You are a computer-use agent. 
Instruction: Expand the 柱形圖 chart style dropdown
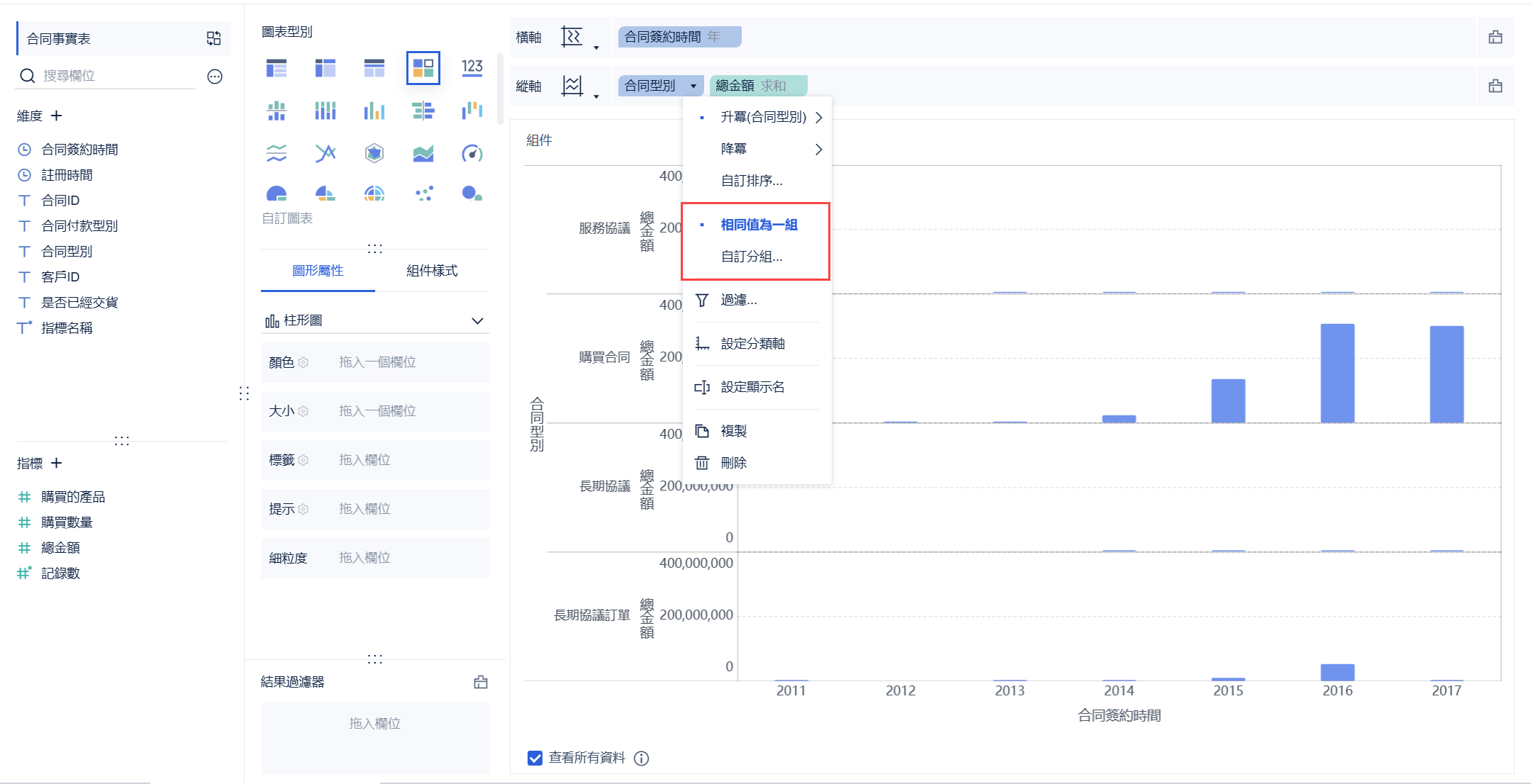pos(477,320)
